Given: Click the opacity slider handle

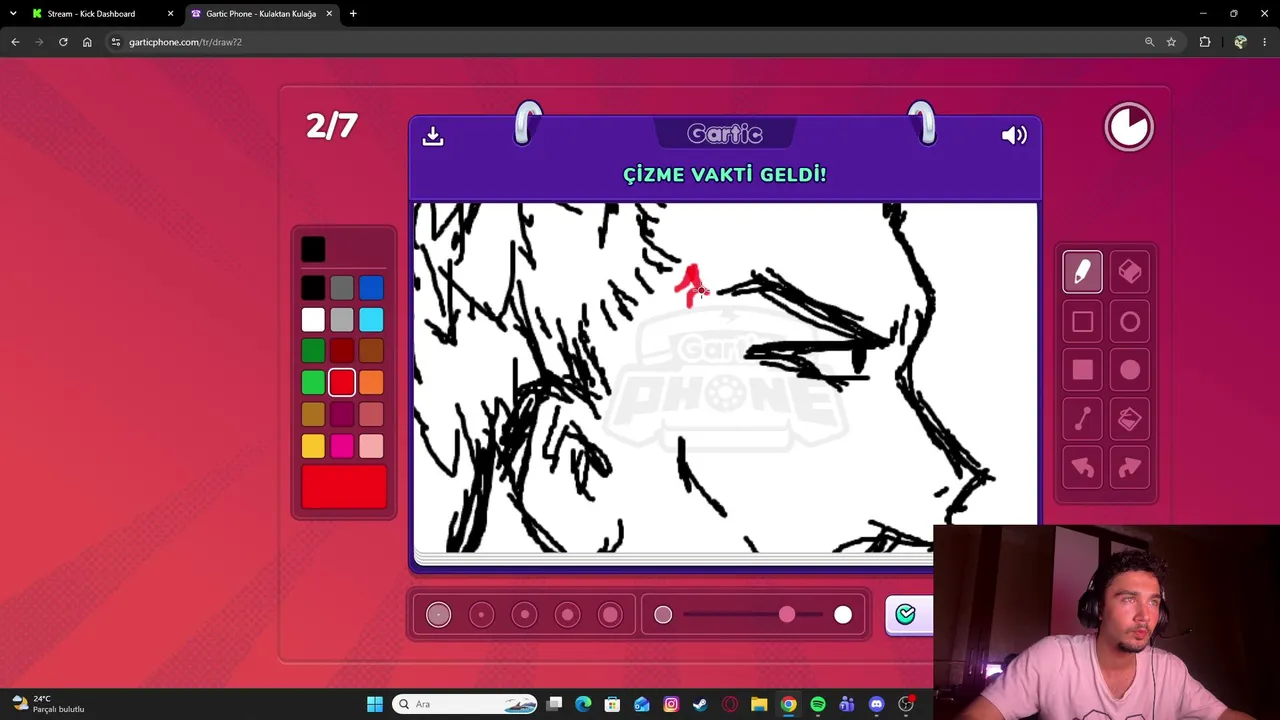Looking at the screenshot, I should [787, 615].
